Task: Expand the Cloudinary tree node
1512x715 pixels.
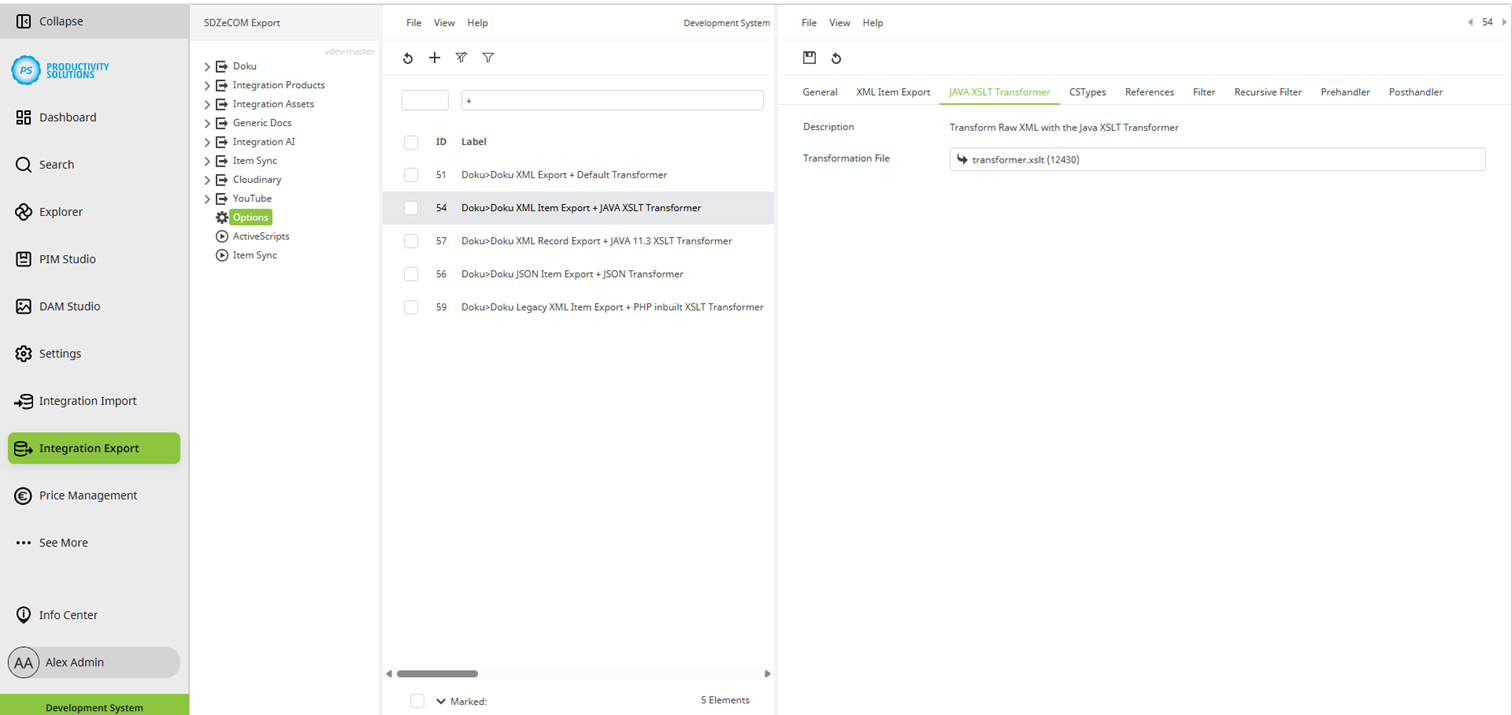Action: pos(206,179)
